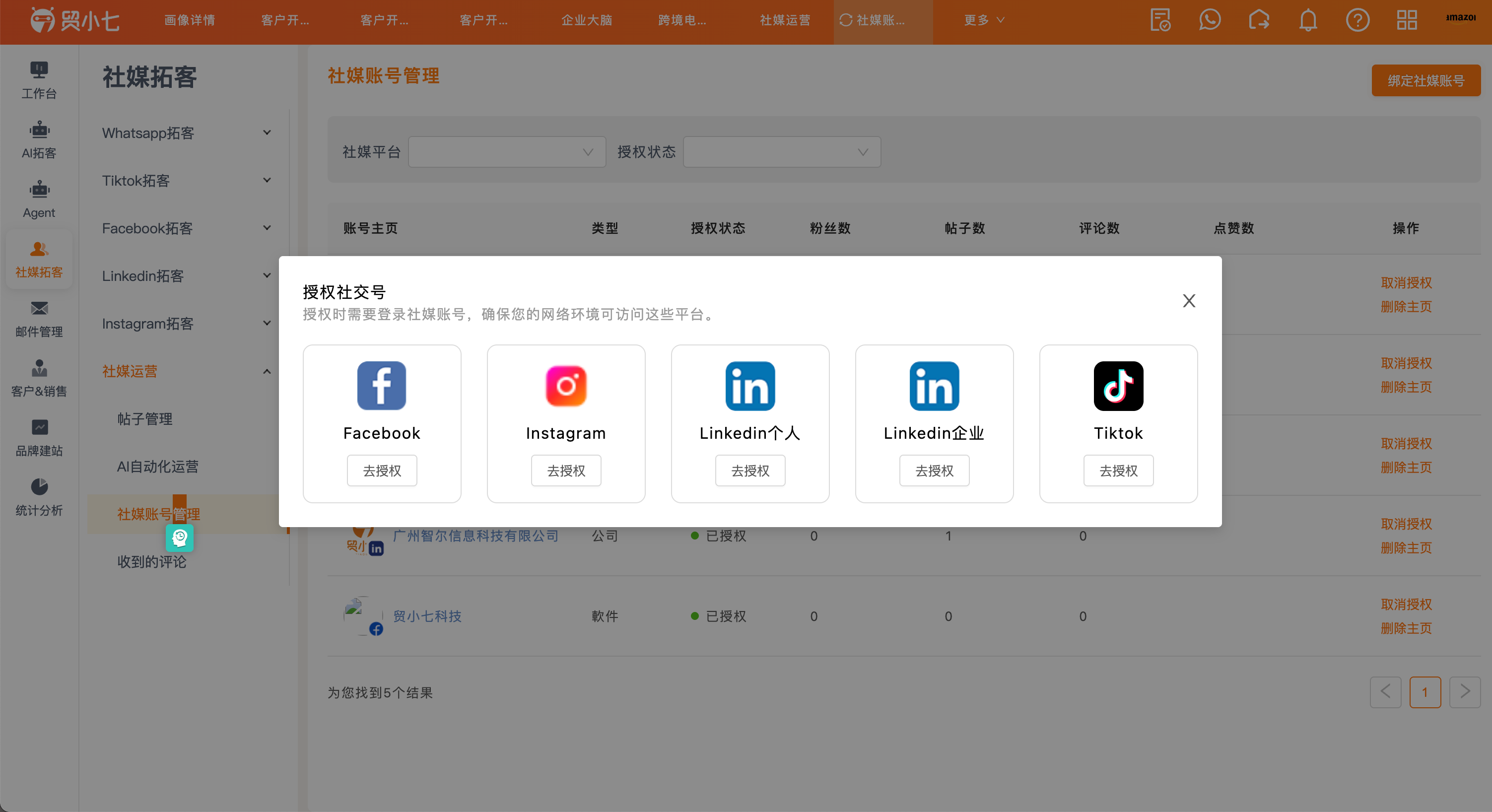Open the 社媒平台 dropdown

pyautogui.click(x=507, y=152)
